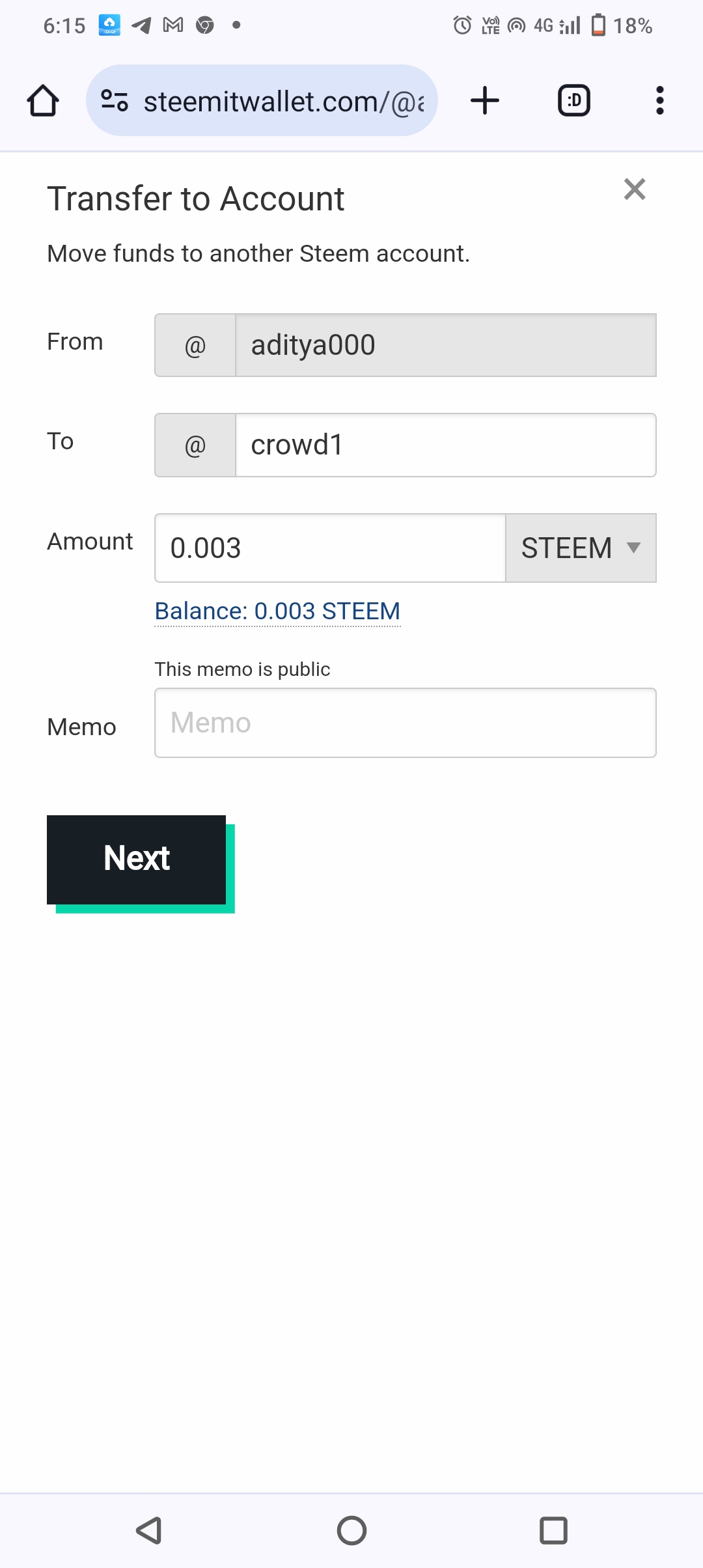This screenshot has height=1568, width=703.
Task: Focus the Amount input field
Action: click(x=329, y=548)
